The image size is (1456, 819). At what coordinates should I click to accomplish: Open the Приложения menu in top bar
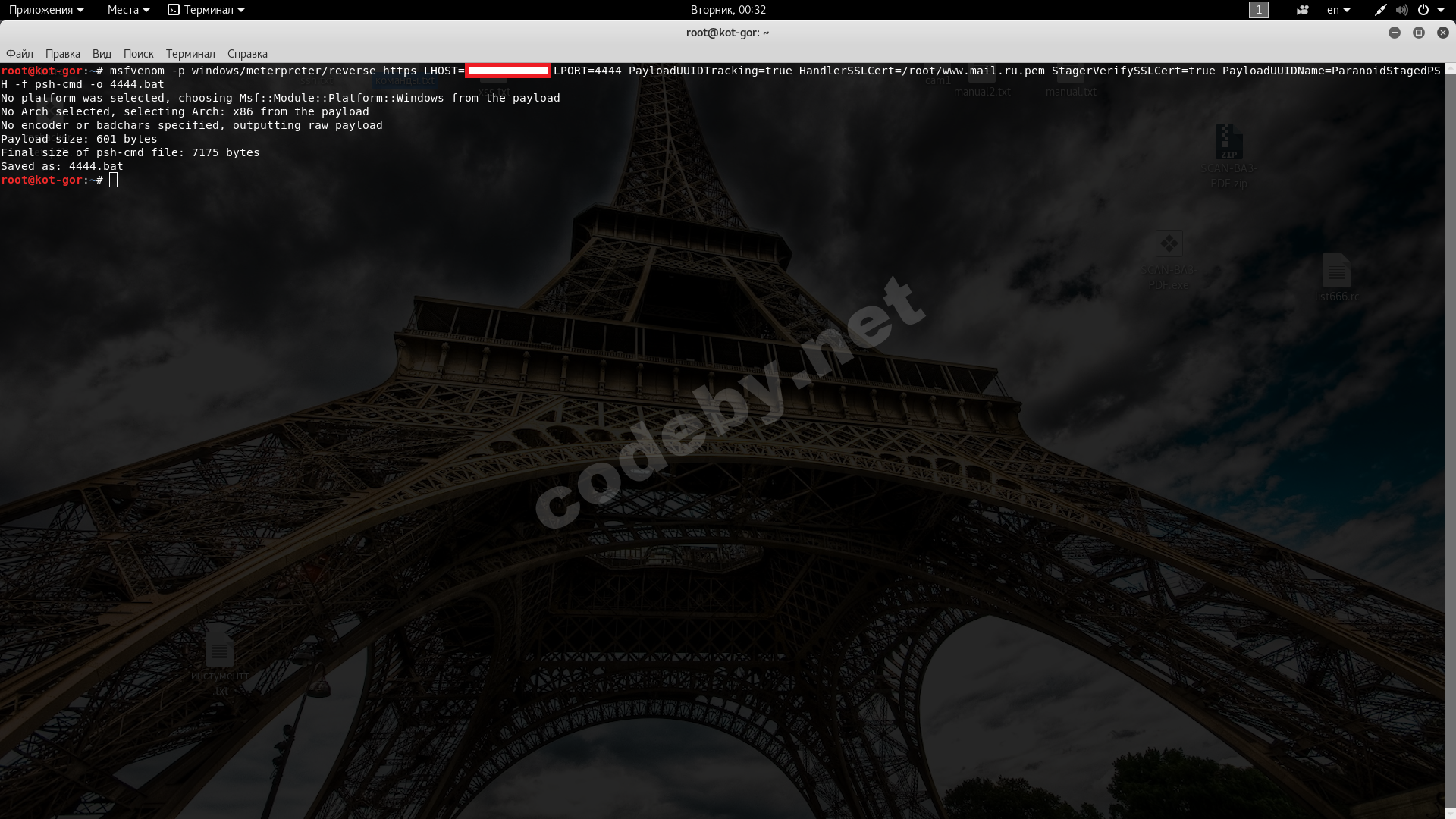click(x=45, y=10)
